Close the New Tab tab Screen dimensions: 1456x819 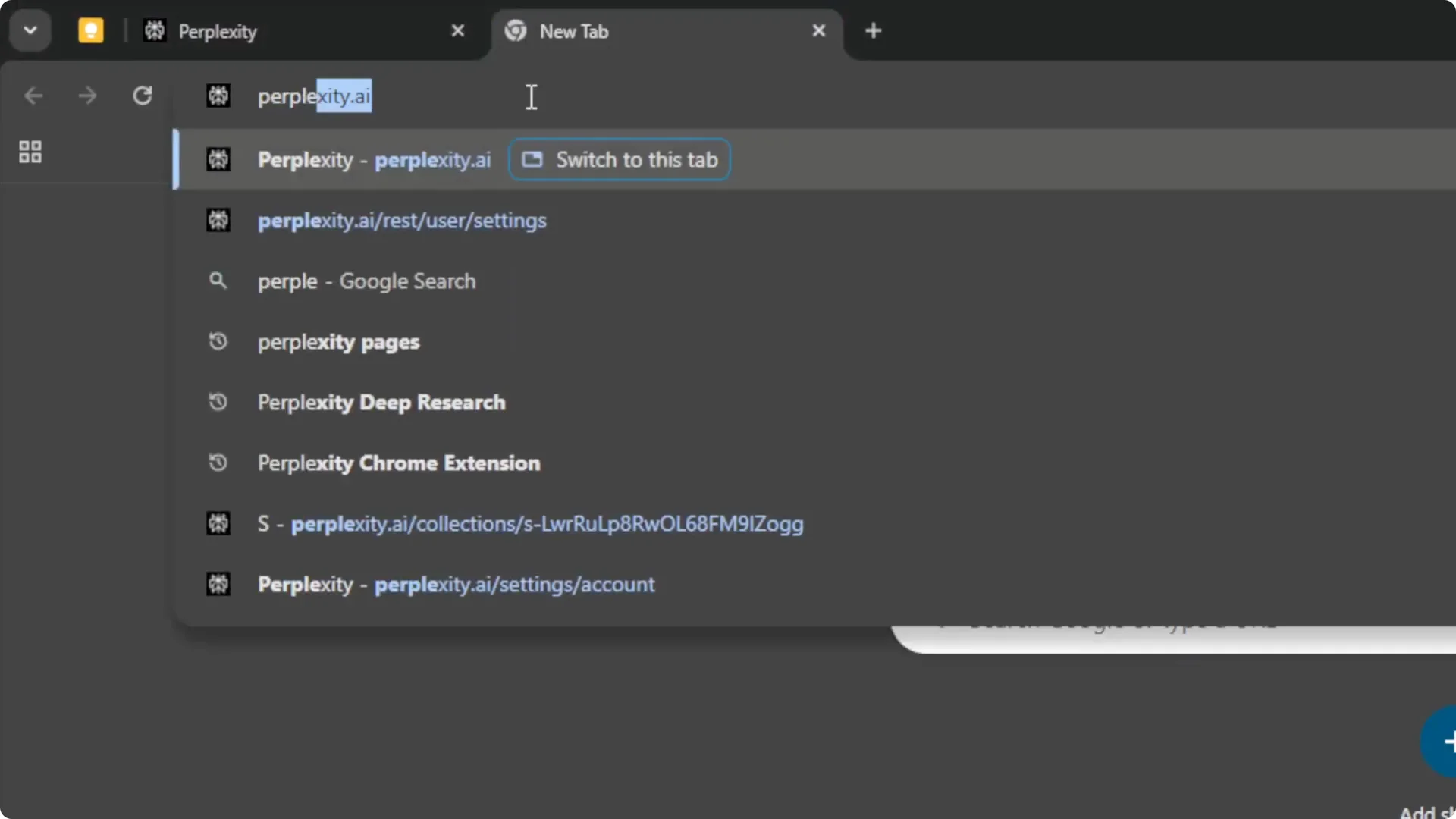819,30
